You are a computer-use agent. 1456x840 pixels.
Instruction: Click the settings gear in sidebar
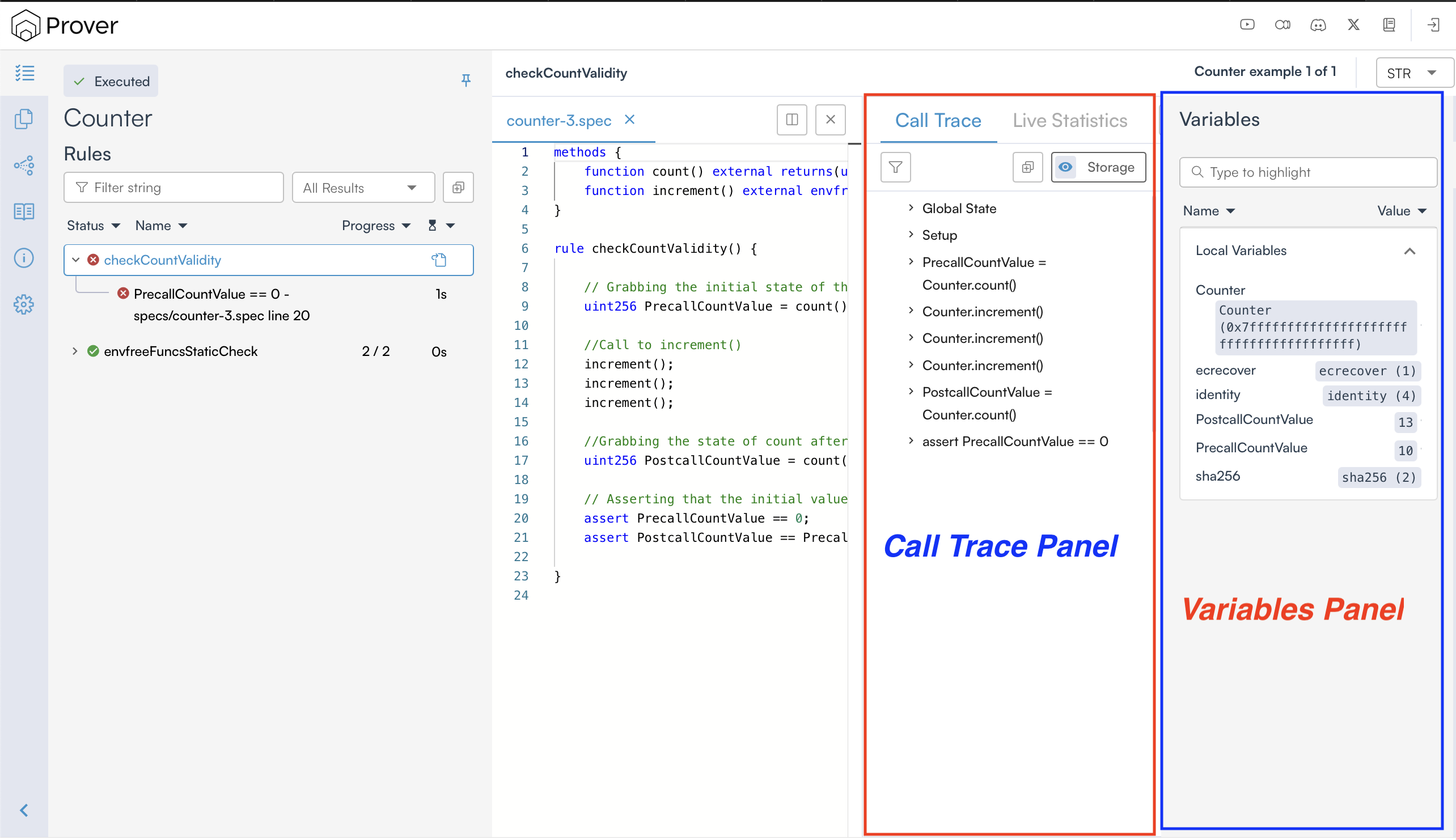tap(24, 304)
